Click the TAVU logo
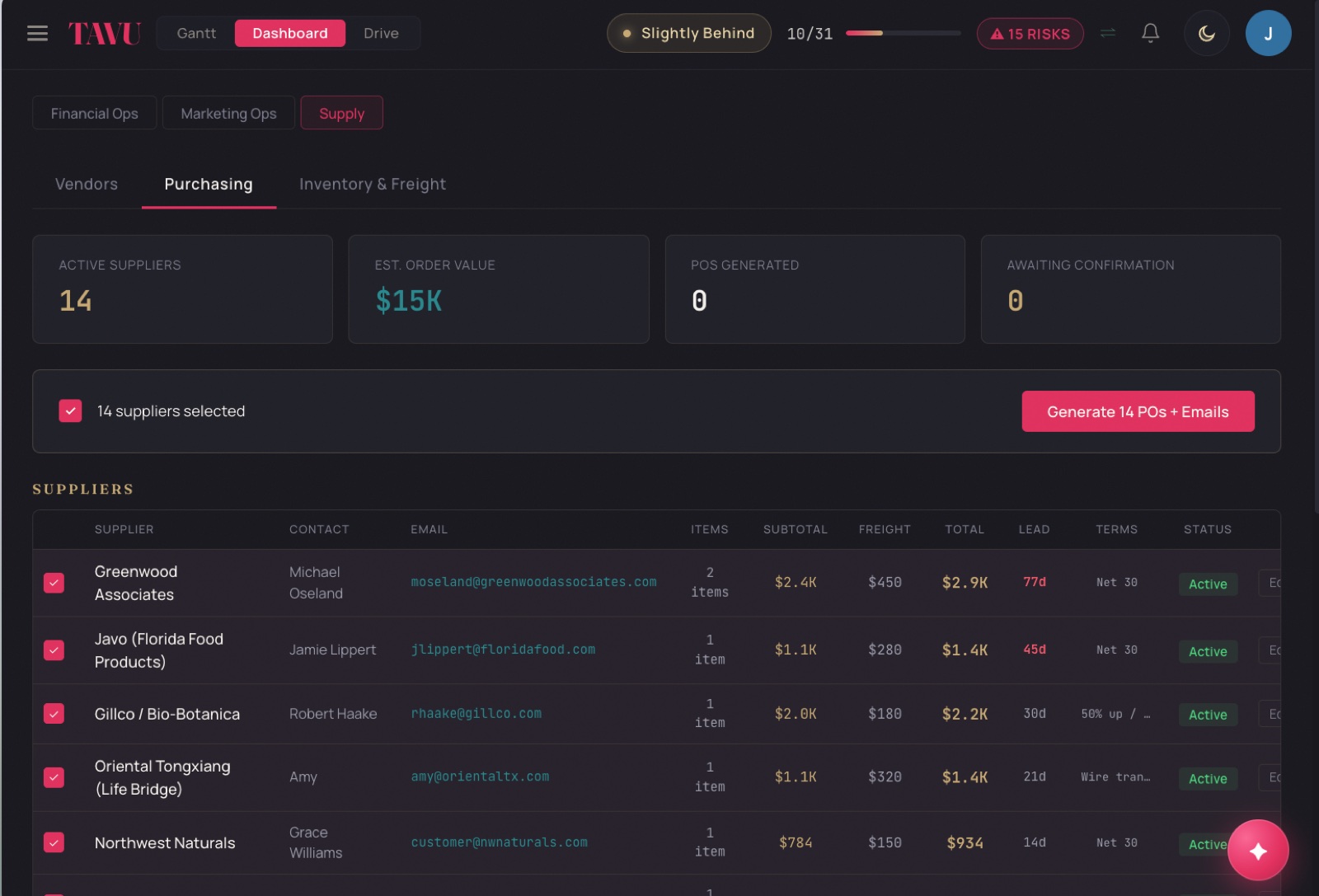1319x896 pixels. pos(105,33)
